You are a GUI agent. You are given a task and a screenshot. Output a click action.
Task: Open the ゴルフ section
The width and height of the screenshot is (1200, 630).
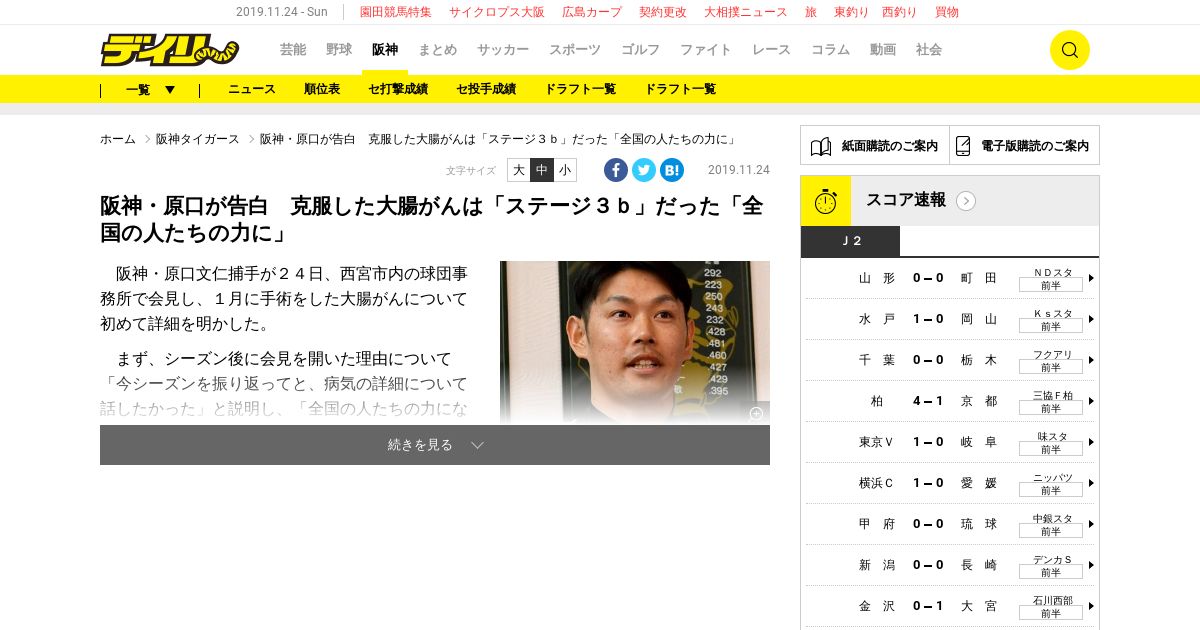coord(641,49)
